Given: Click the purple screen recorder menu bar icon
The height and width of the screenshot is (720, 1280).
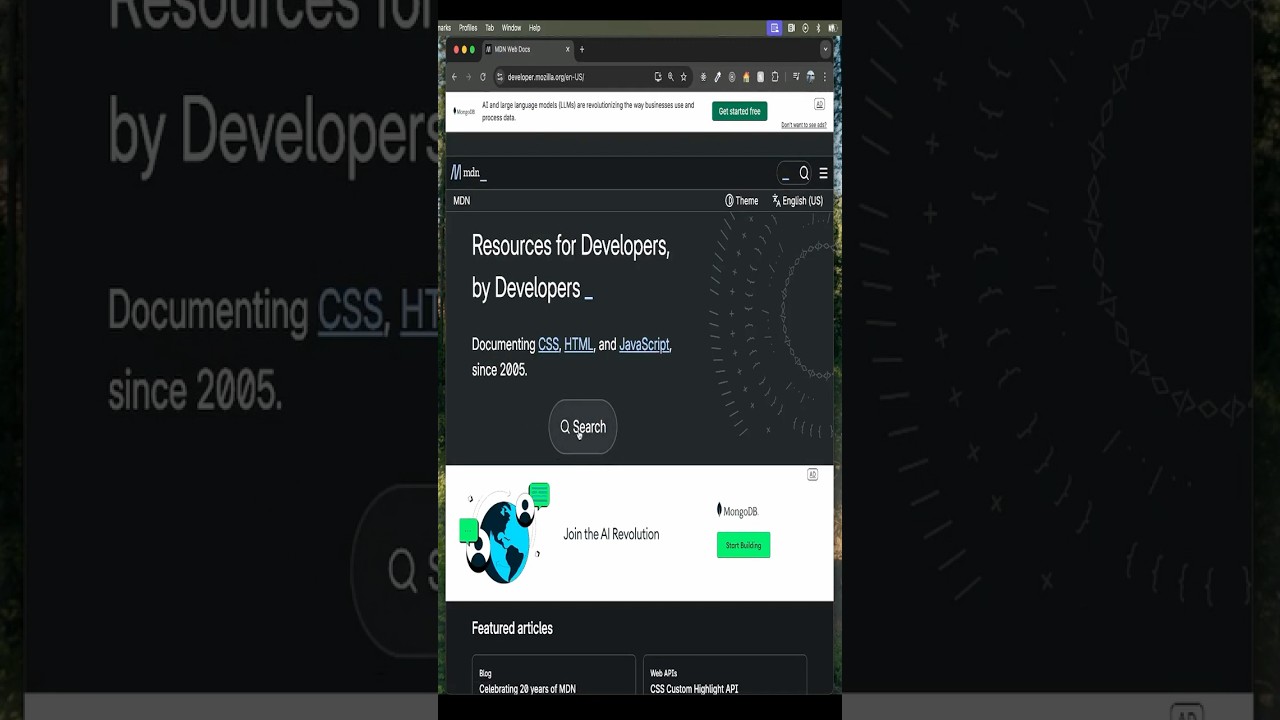Looking at the screenshot, I should 774,28.
